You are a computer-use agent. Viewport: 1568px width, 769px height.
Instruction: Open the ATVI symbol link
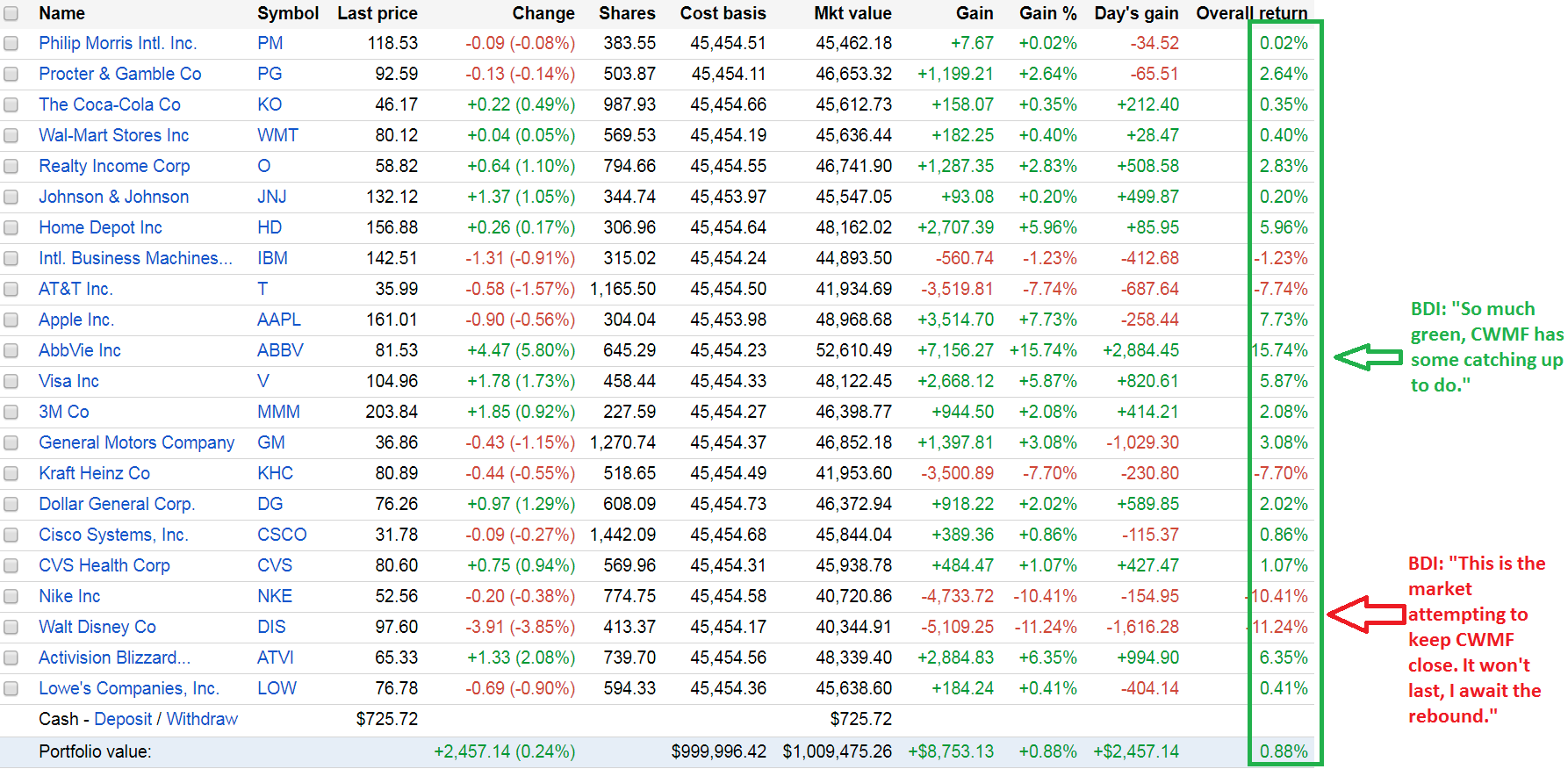point(276,658)
